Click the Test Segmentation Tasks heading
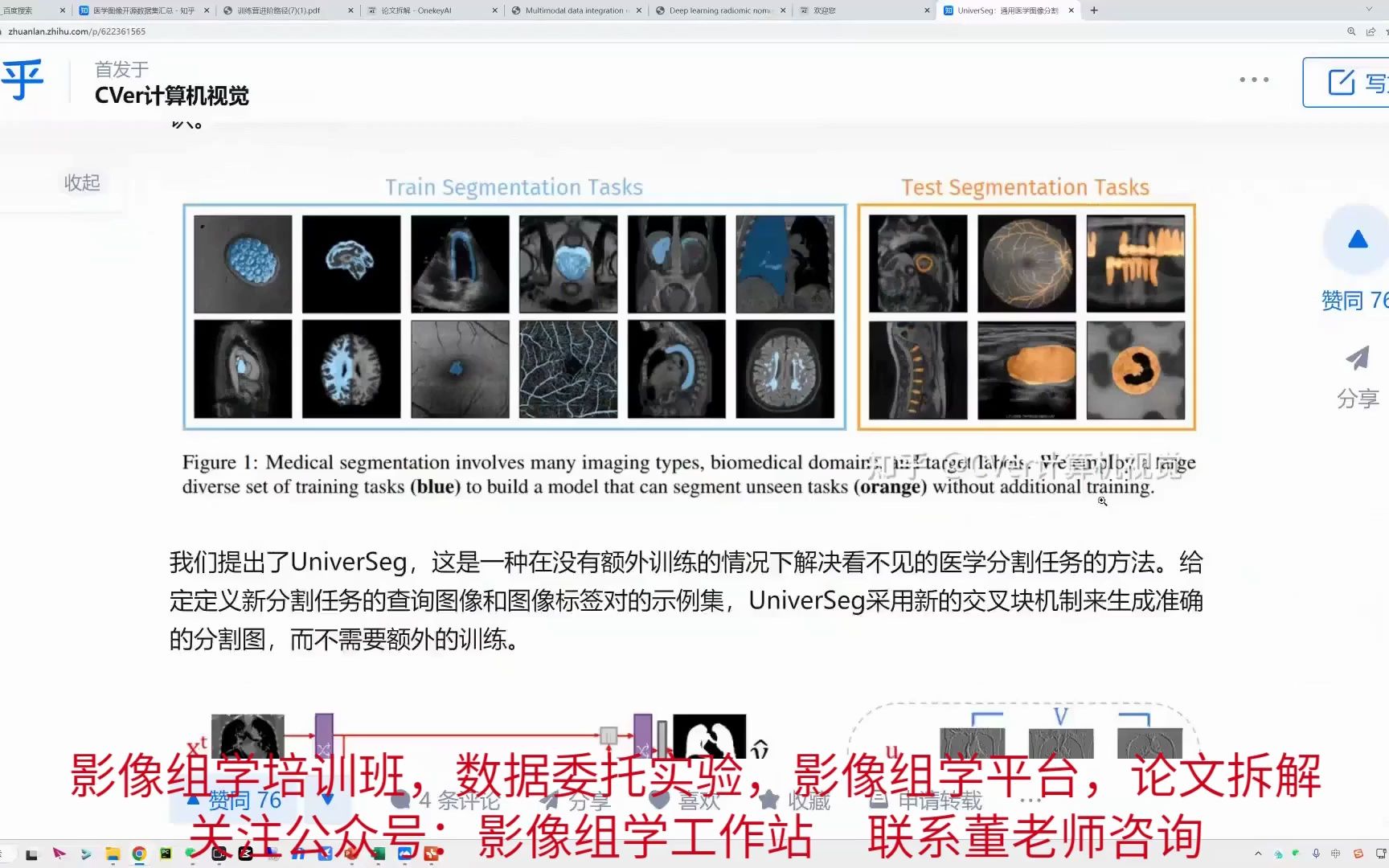1389x868 pixels. (x=1025, y=187)
